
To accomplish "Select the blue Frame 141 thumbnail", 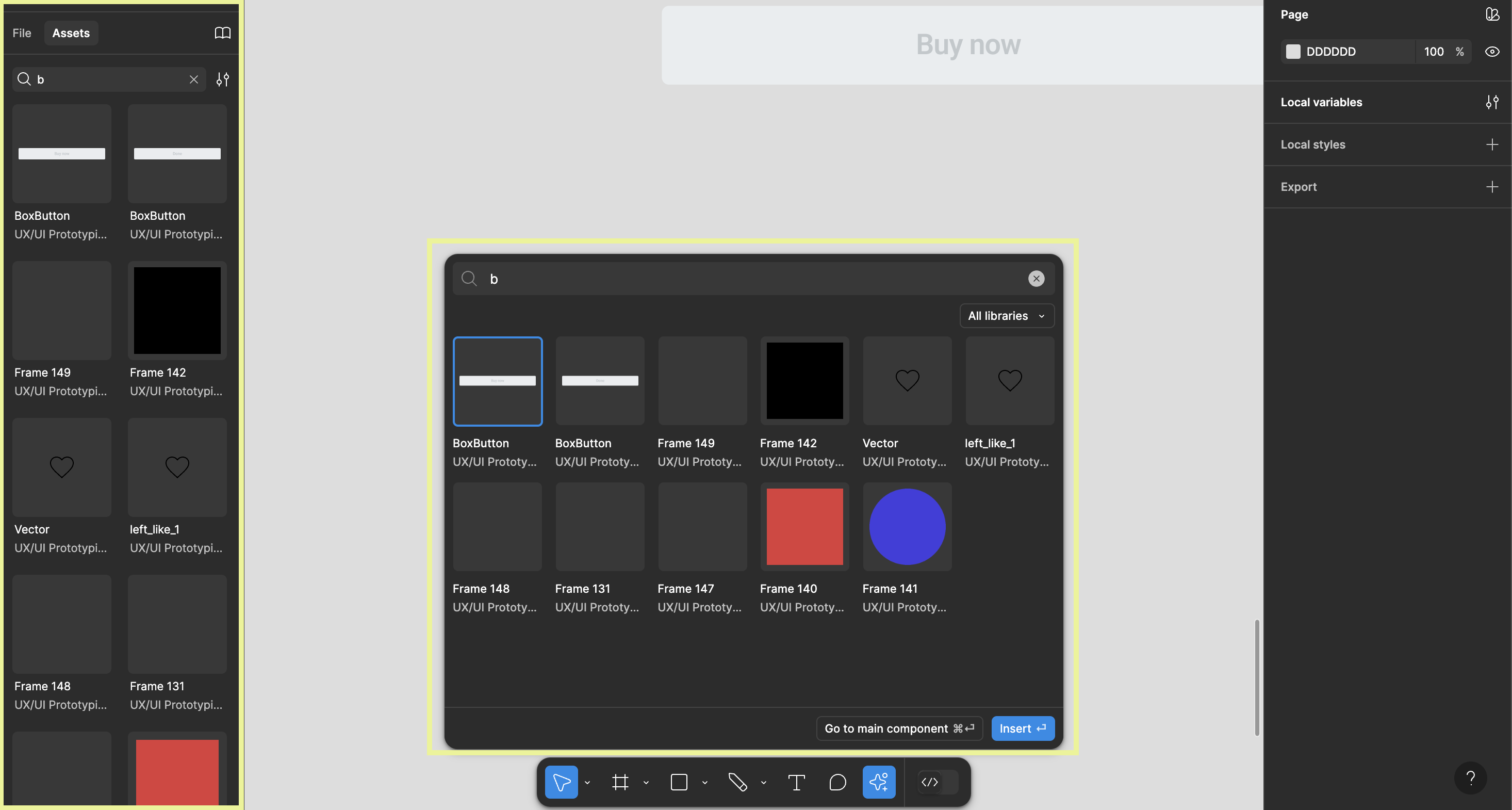I will tap(907, 527).
